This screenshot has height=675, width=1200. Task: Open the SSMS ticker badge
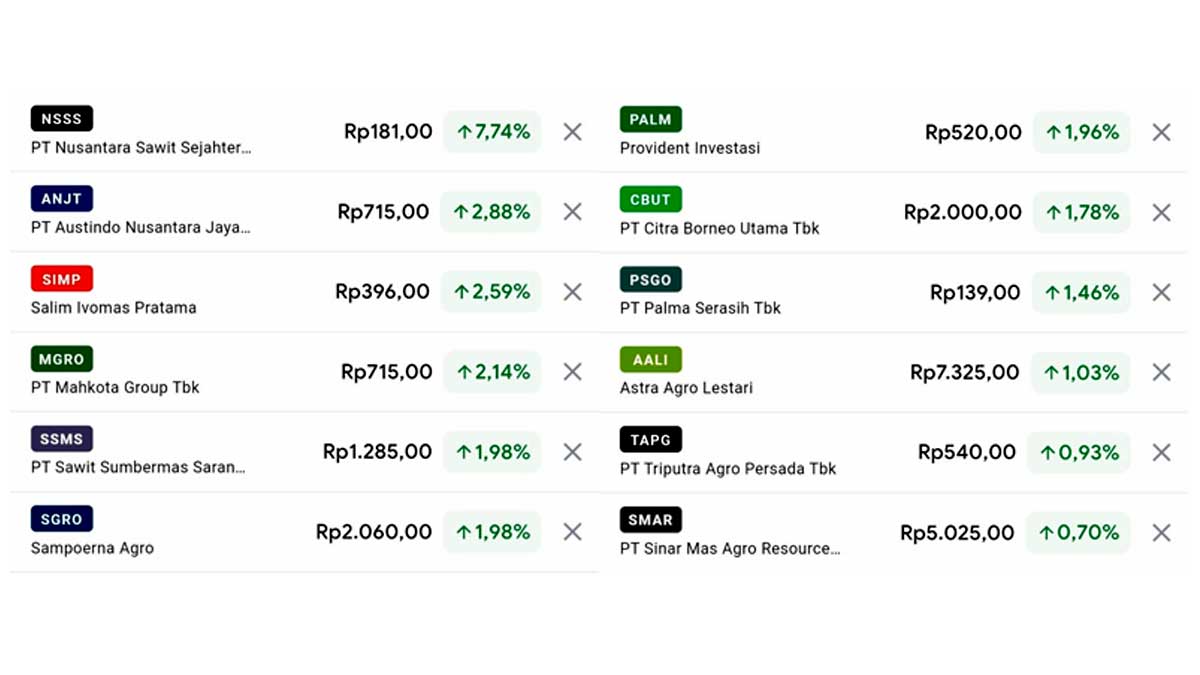click(62, 439)
